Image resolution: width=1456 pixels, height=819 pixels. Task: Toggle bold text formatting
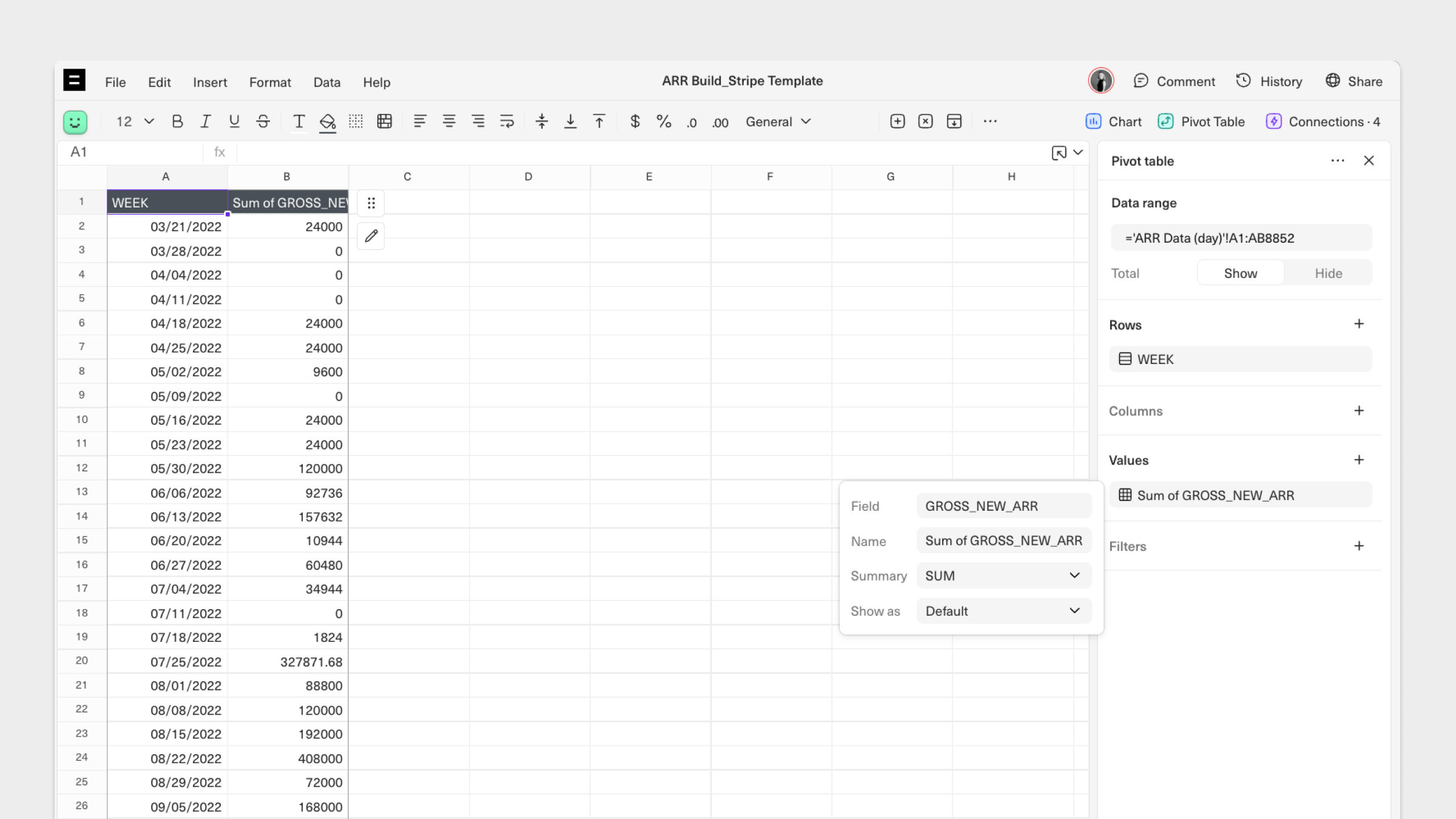[x=177, y=121]
